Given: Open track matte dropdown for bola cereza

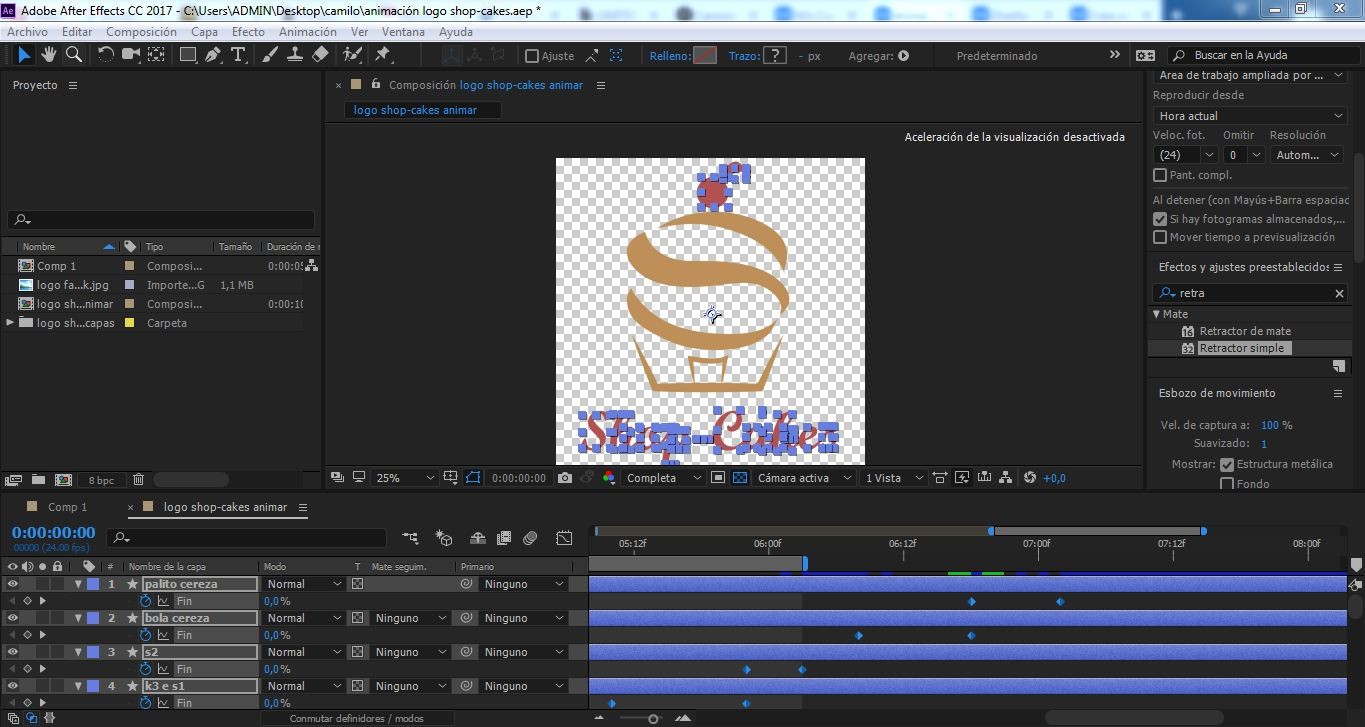Looking at the screenshot, I should 409,618.
